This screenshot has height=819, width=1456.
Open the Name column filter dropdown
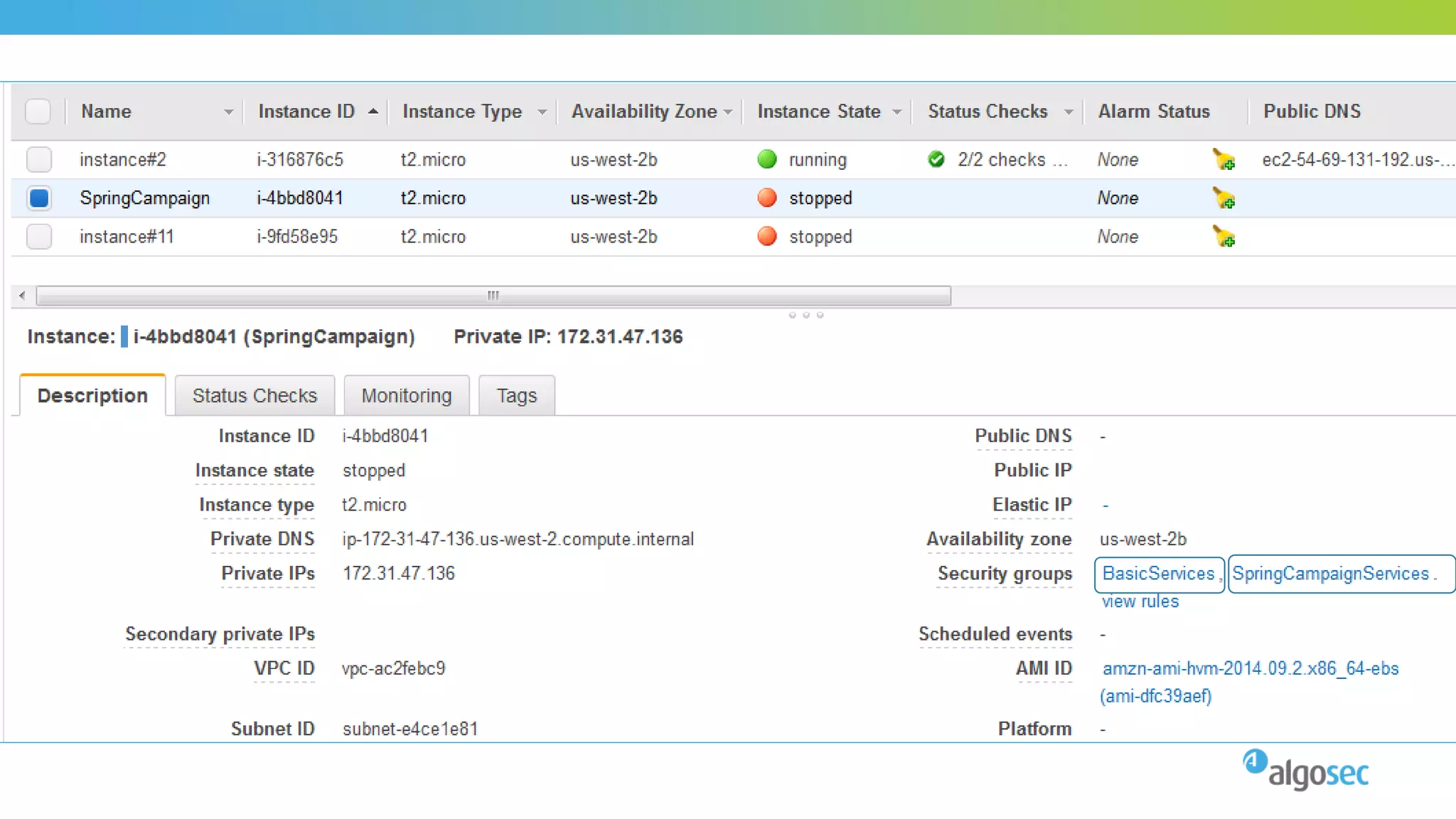[x=228, y=112]
